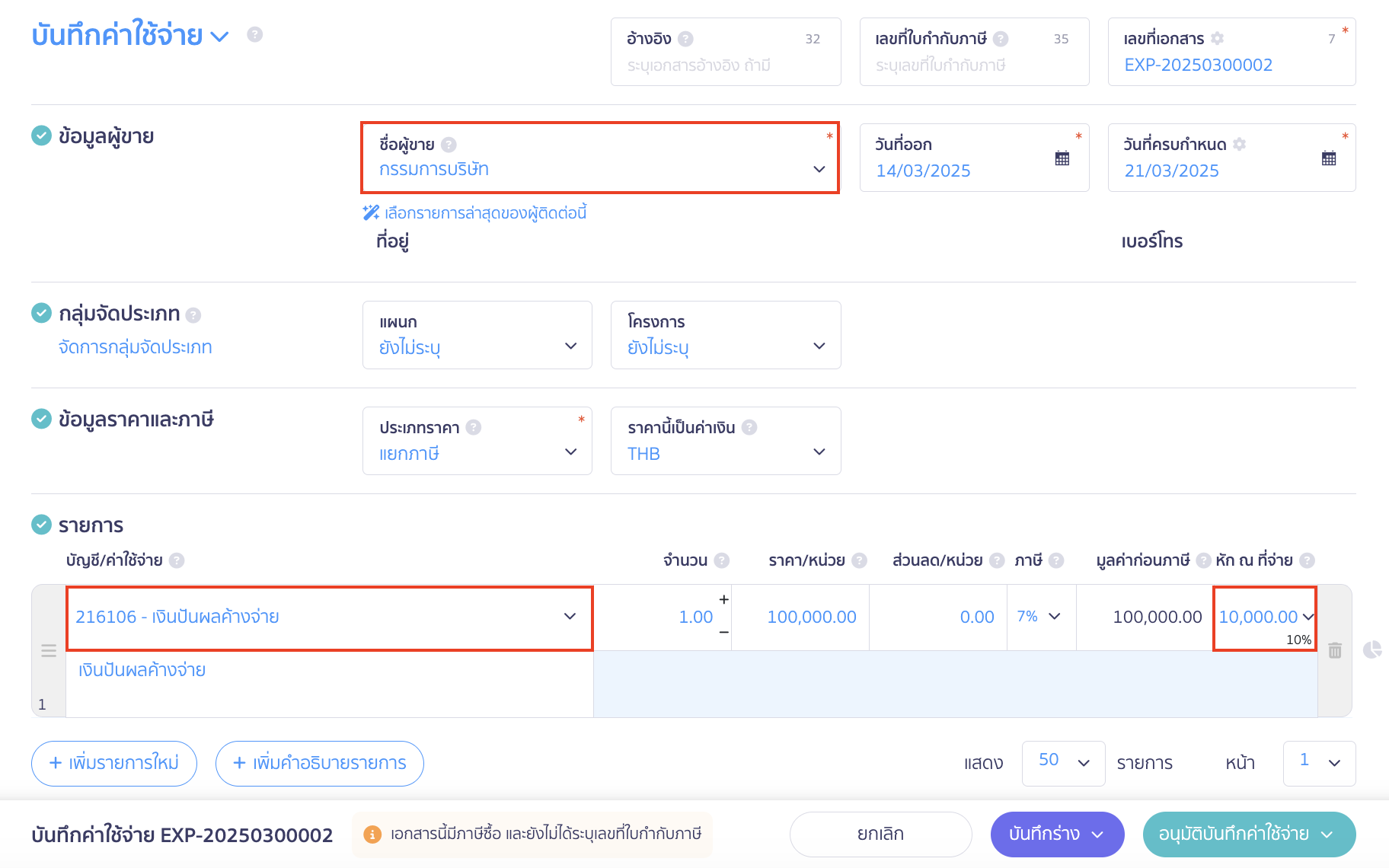Click the help icon beside บันทึกค่าใช้จ่าย title
Screen dimensions: 1389x868
[255, 34]
